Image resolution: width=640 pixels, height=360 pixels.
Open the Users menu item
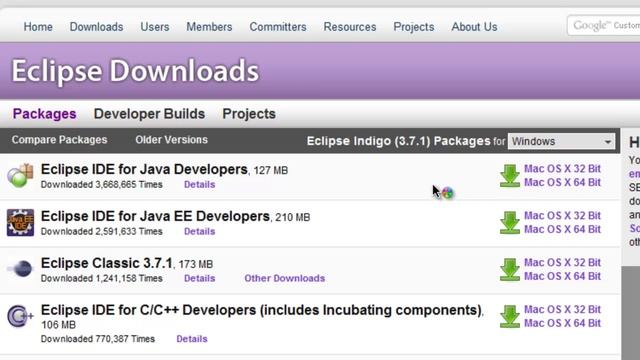point(155,27)
